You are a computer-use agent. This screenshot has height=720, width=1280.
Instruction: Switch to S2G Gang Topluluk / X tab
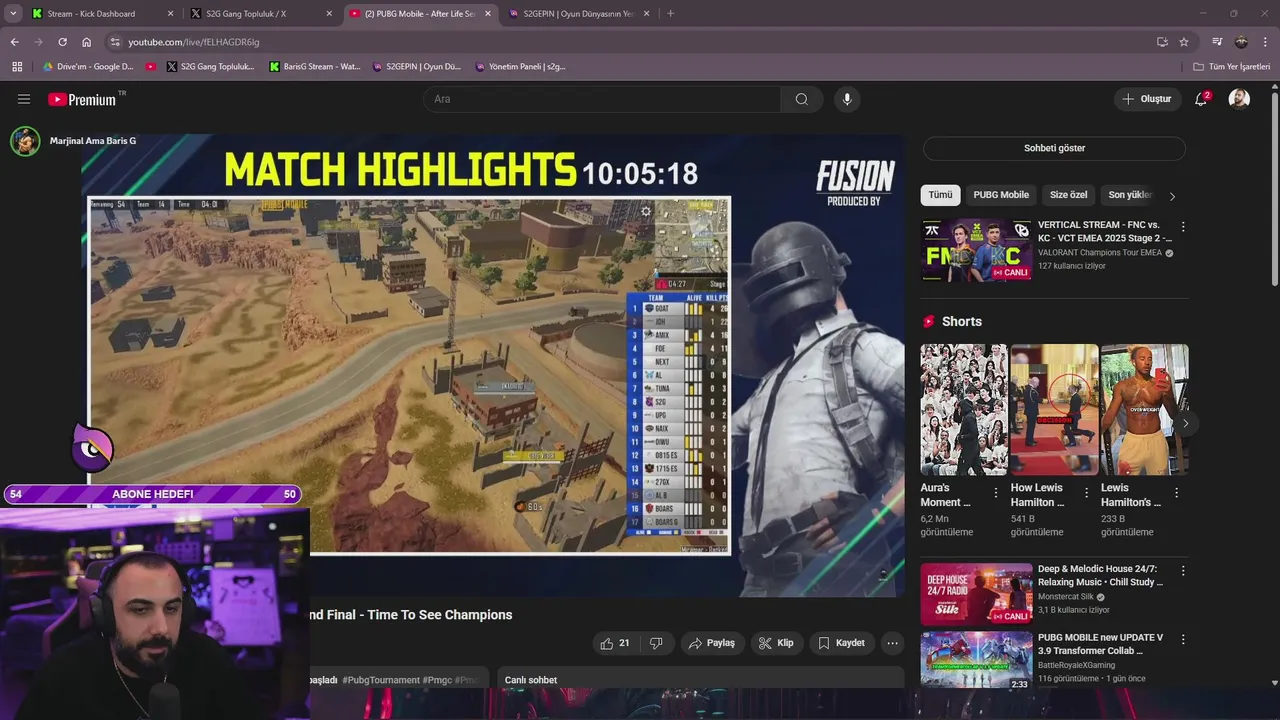pyautogui.click(x=258, y=14)
